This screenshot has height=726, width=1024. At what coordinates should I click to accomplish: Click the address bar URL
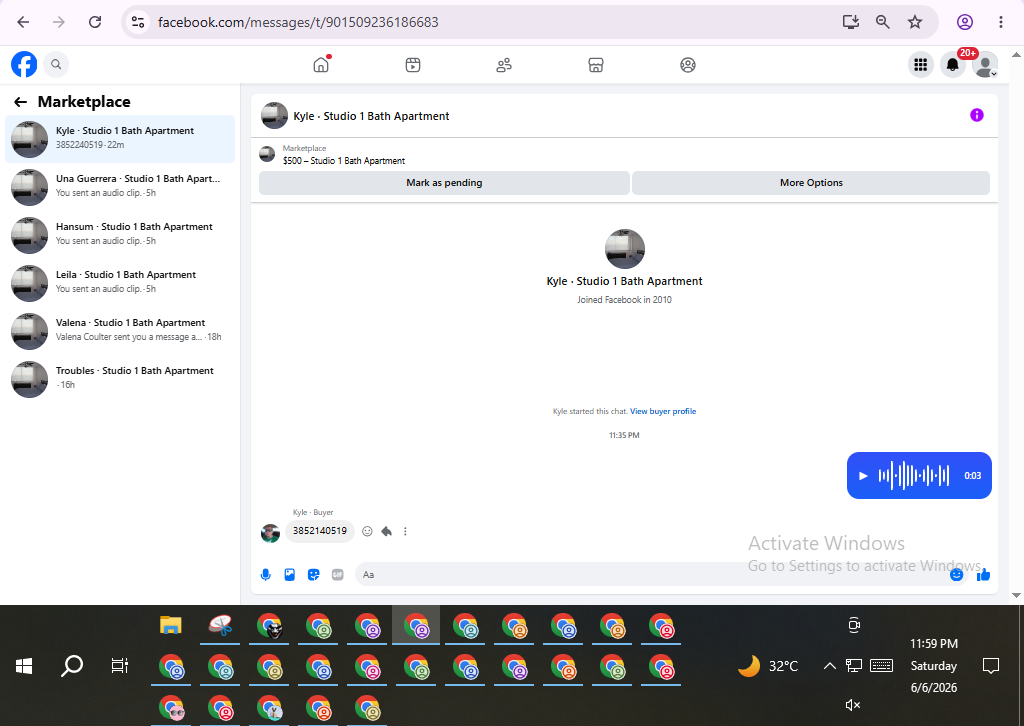coord(298,22)
